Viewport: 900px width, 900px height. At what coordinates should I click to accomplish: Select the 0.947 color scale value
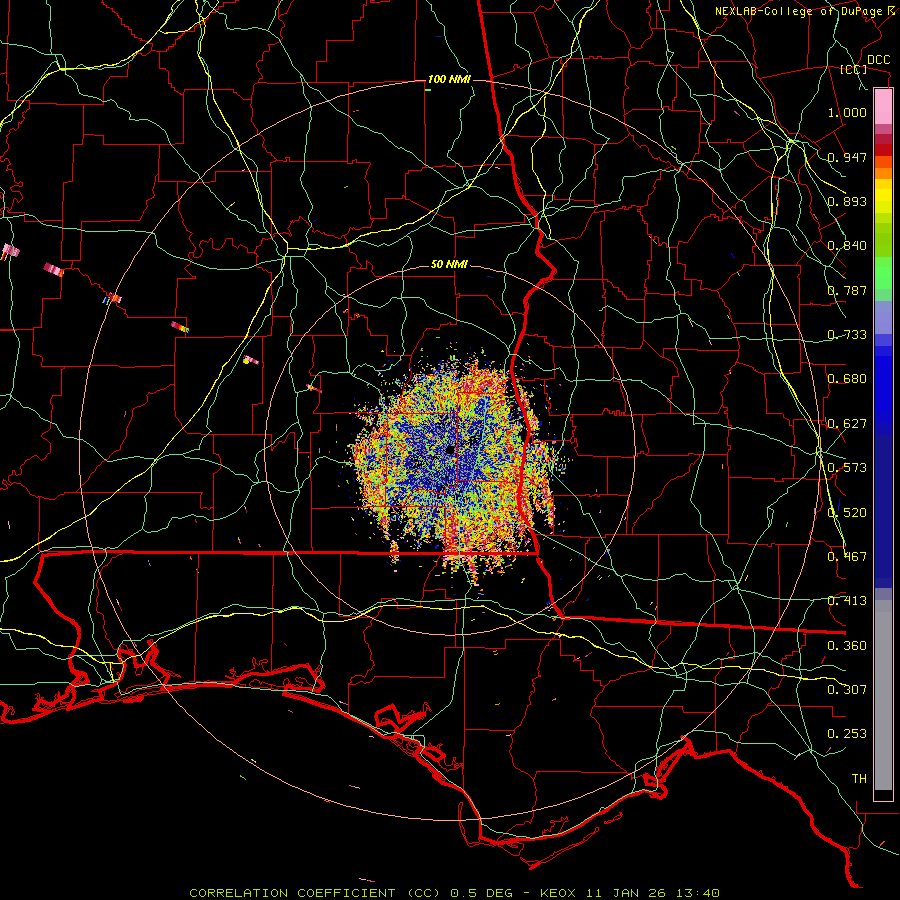pyautogui.click(x=847, y=157)
